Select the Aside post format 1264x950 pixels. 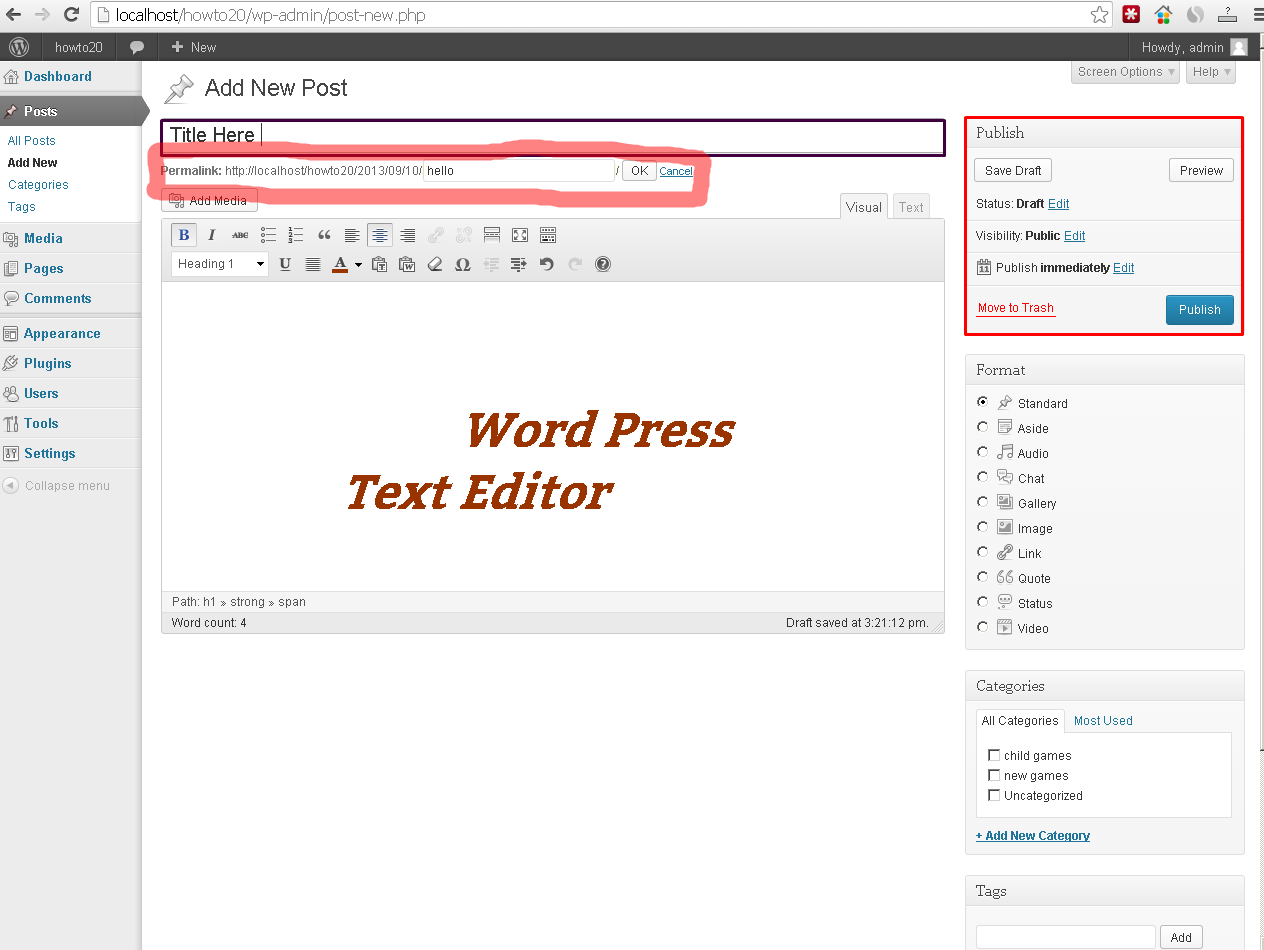point(982,427)
